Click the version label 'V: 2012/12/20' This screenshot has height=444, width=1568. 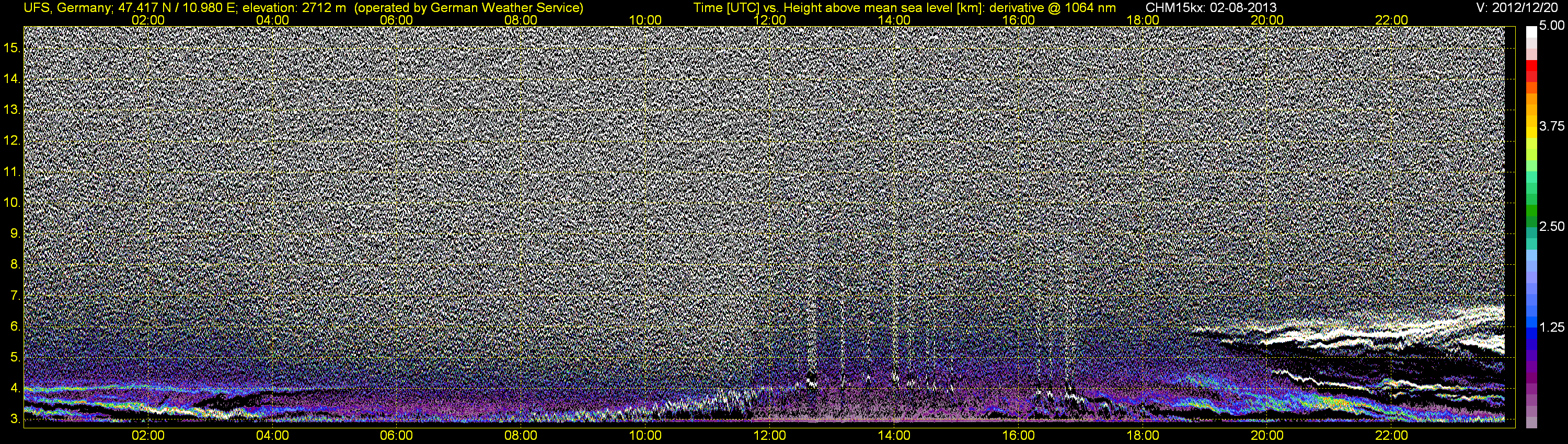click(x=1517, y=7)
